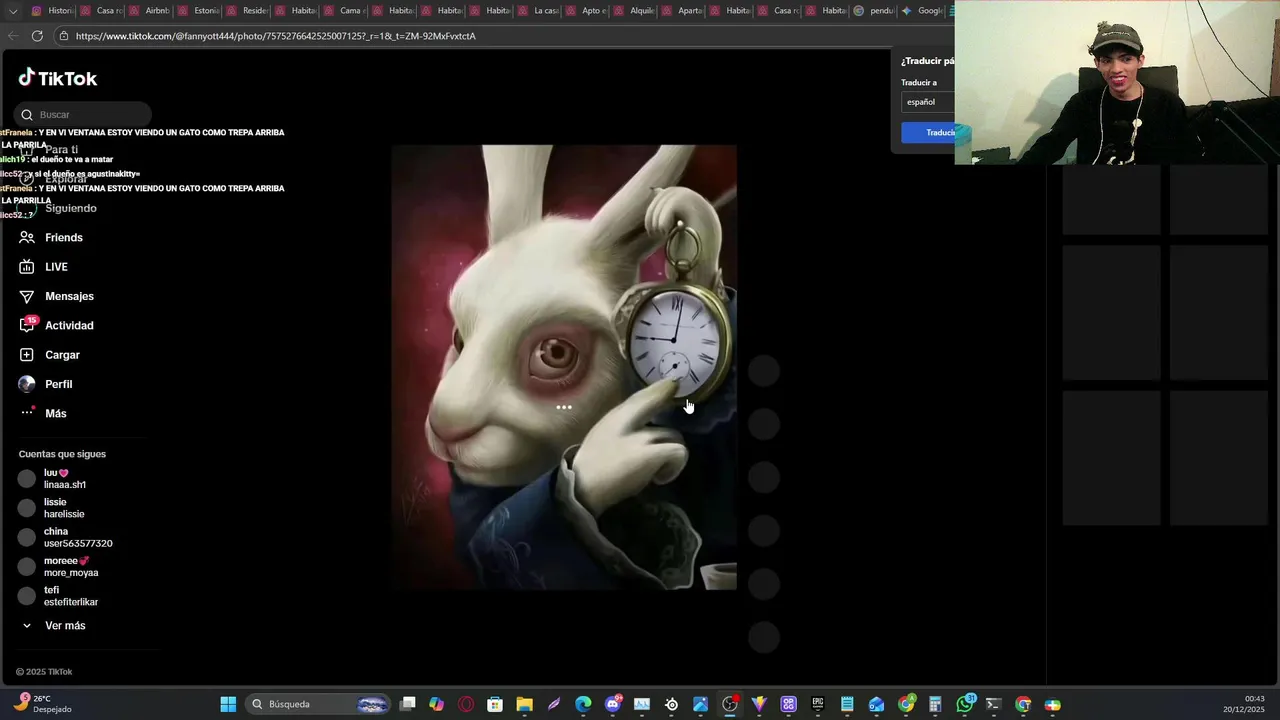Viewport: 1280px width, 720px height.
Task: Click the site info icon in address bar
Action: point(64,36)
